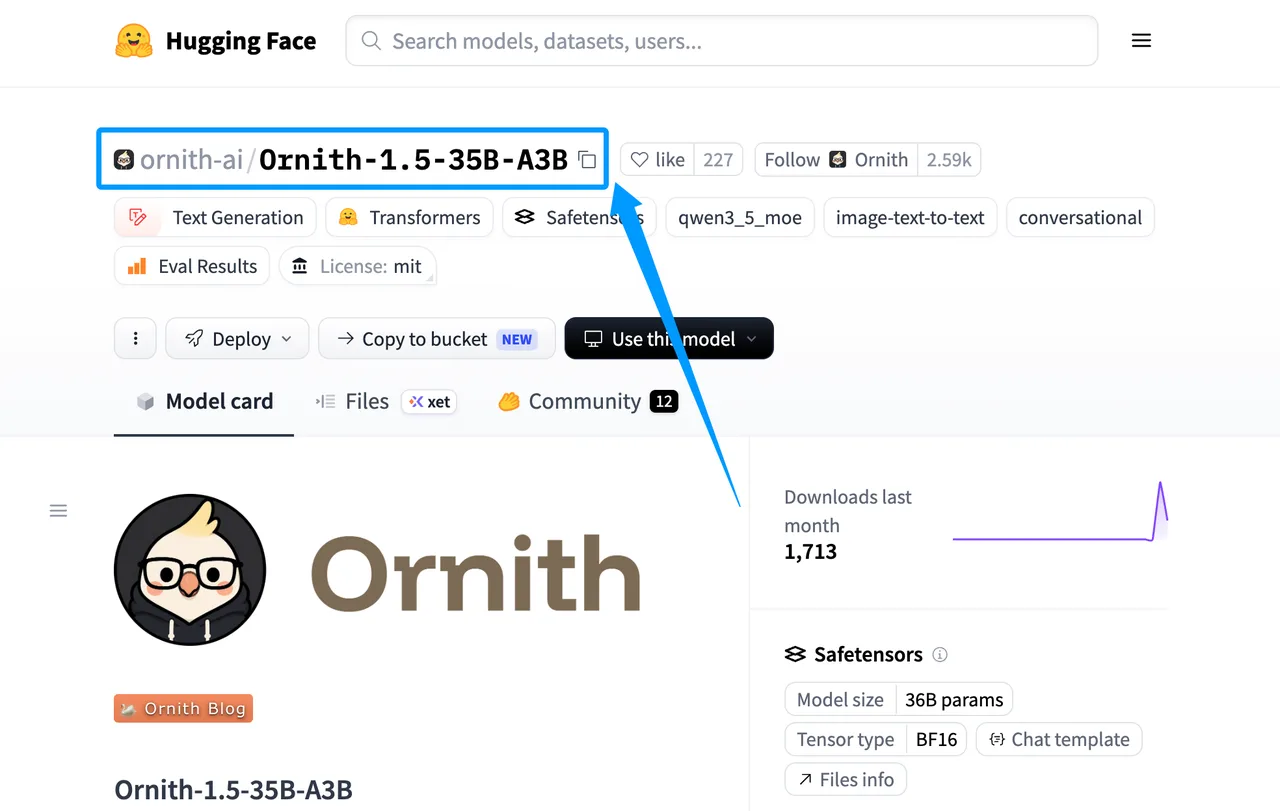Click the Ornith-1.5-35B-A3B heading in model card
Image resolution: width=1280 pixels, height=811 pixels.
[234, 790]
